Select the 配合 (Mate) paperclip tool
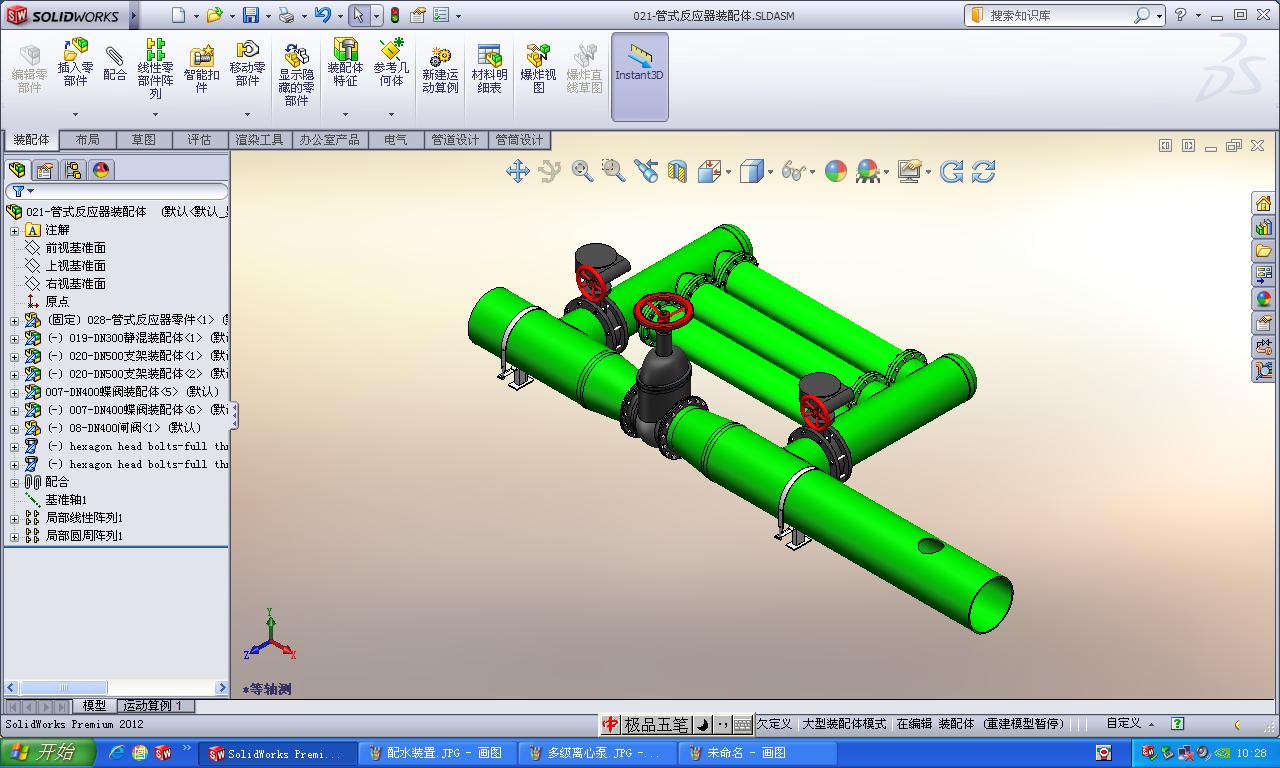Image resolution: width=1280 pixels, height=768 pixels. coord(115,63)
